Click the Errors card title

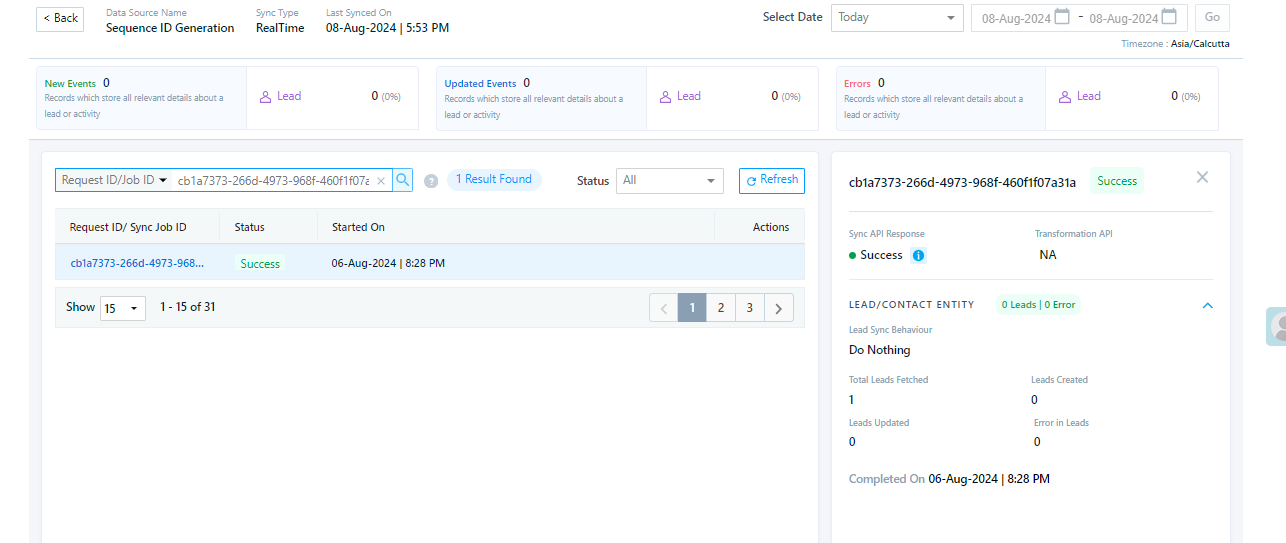857,84
